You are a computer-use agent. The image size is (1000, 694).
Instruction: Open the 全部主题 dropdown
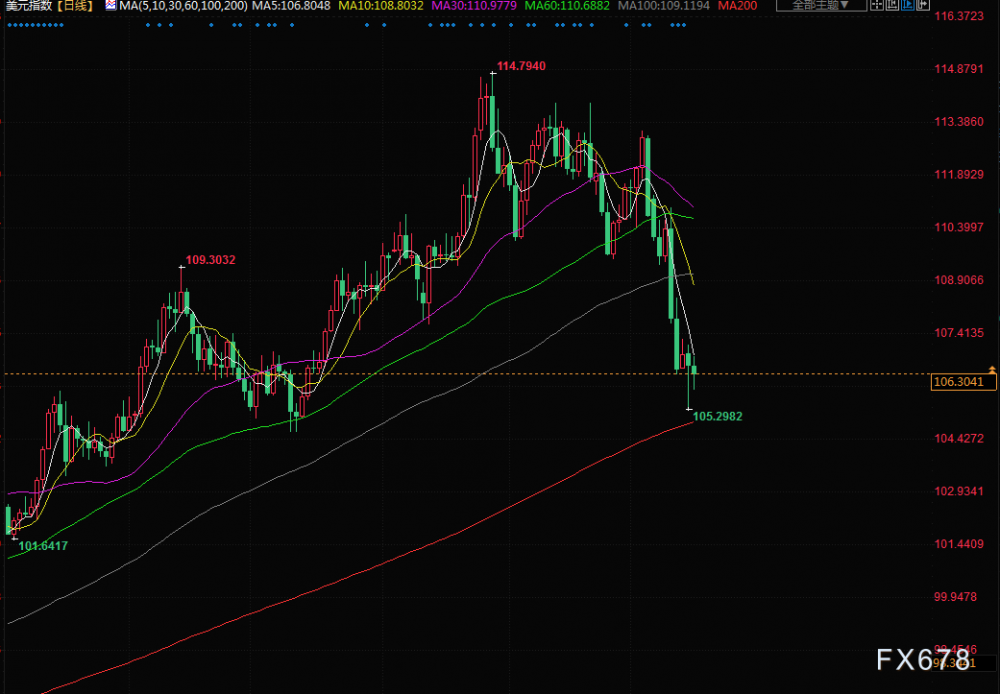pos(821,5)
